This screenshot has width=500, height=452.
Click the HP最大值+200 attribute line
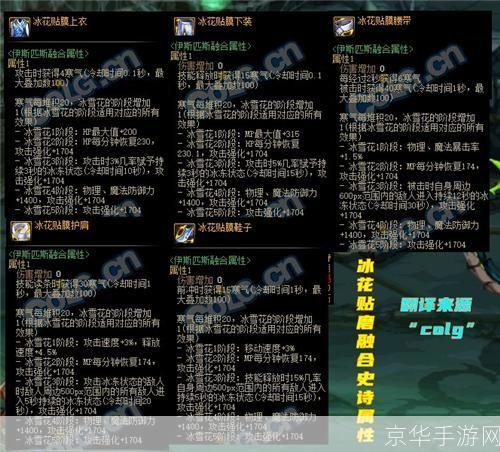[81, 132]
